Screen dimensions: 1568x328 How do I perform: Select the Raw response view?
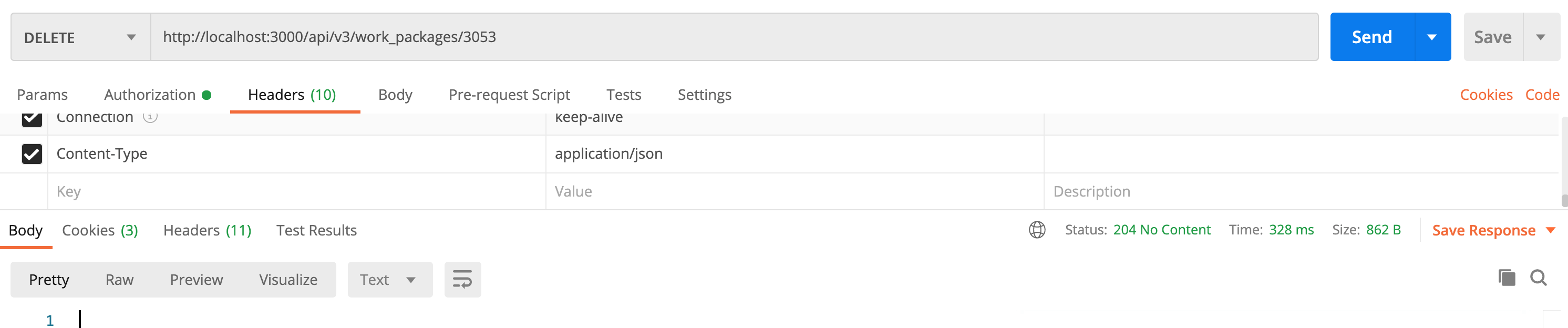(119, 280)
